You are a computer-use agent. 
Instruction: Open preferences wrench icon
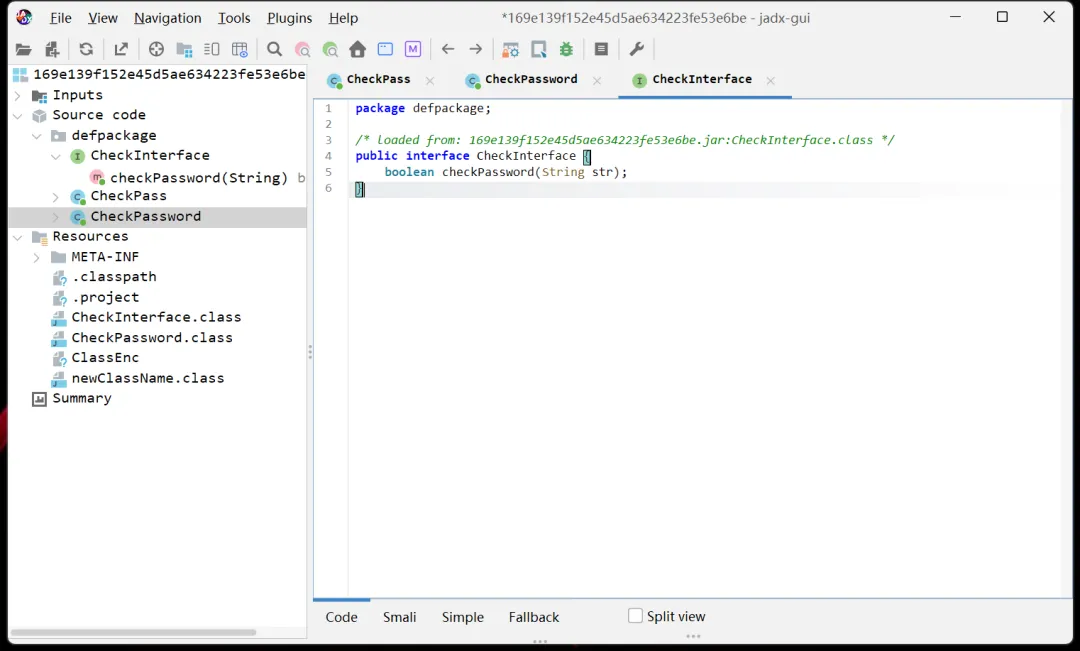point(636,49)
